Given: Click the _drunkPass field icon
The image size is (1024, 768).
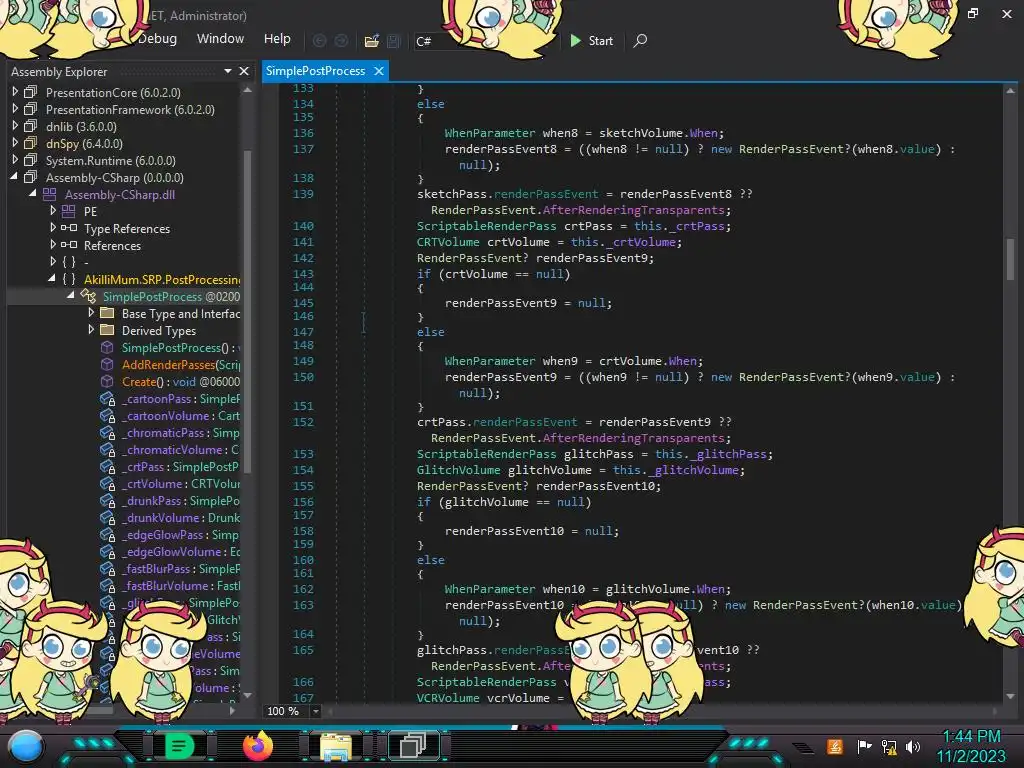Looking at the screenshot, I should (108, 500).
